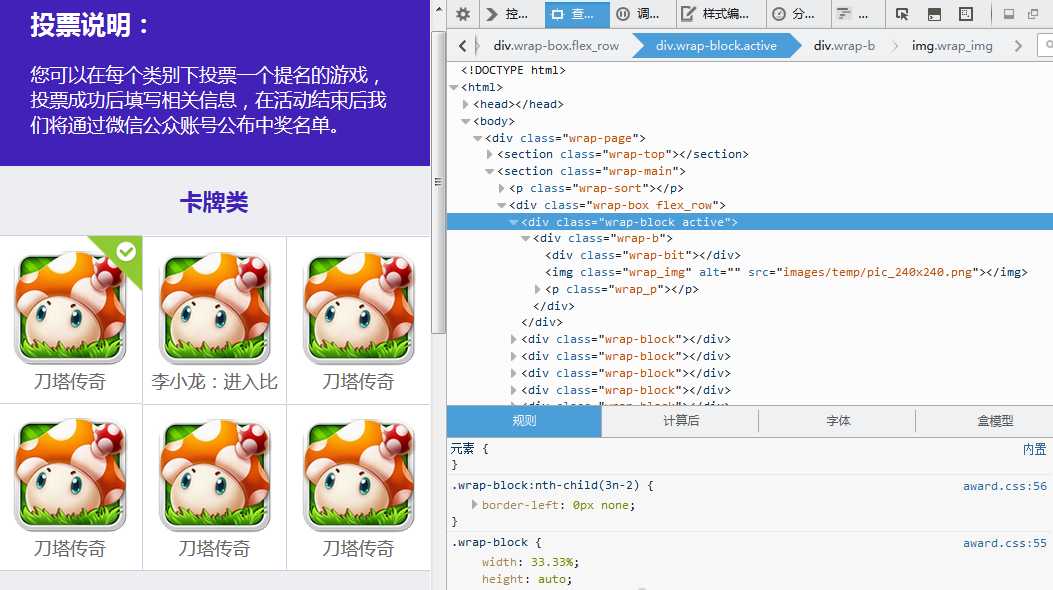Collapse the html node
Viewport: 1053px width, 590px height.
(x=455, y=87)
